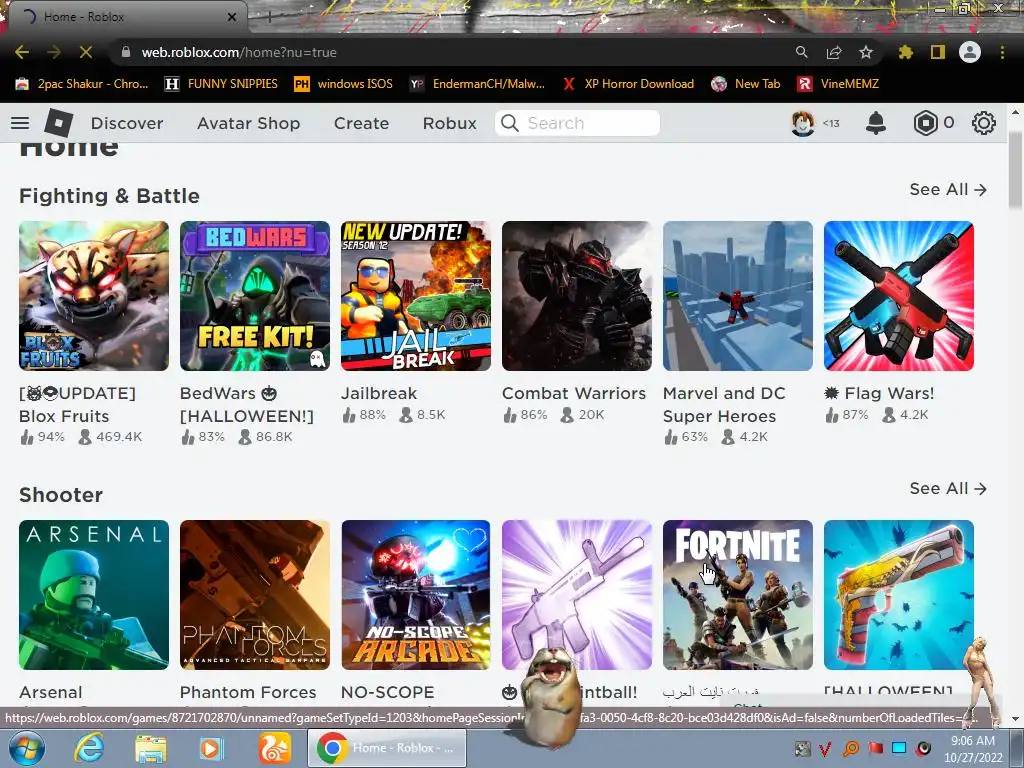This screenshot has width=1024, height=768.
Task: Open the Avatar Shop menu item
Action: [248, 123]
